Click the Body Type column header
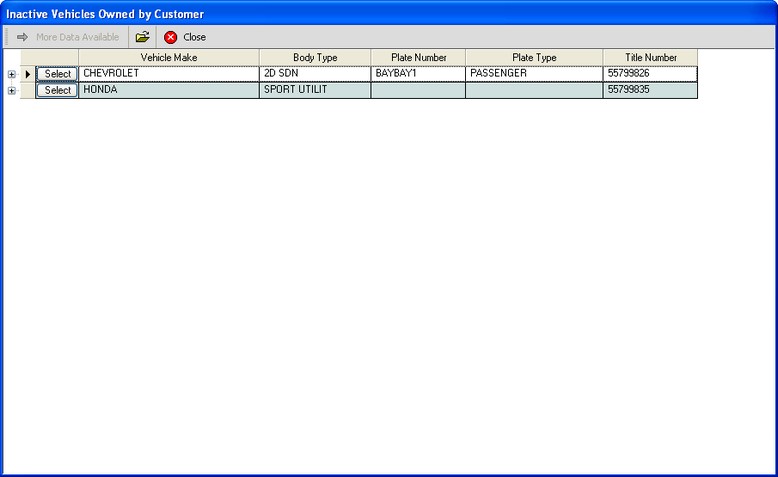This screenshot has width=778, height=477. pyautogui.click(x=314, y=58)
